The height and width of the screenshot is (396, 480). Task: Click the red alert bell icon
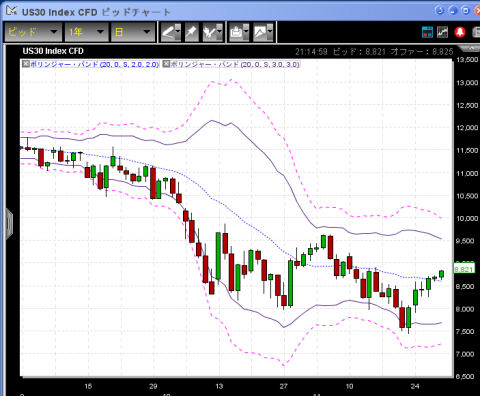coord(460,32)
